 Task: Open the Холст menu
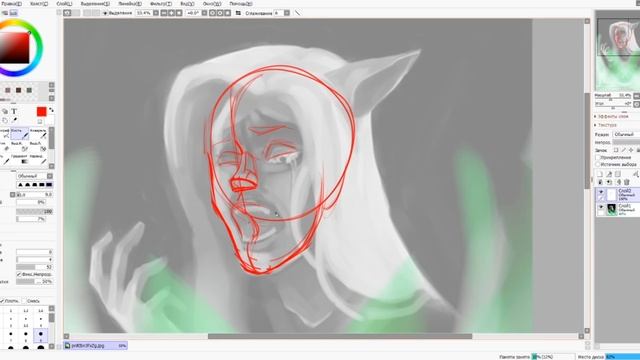point(39,3)
